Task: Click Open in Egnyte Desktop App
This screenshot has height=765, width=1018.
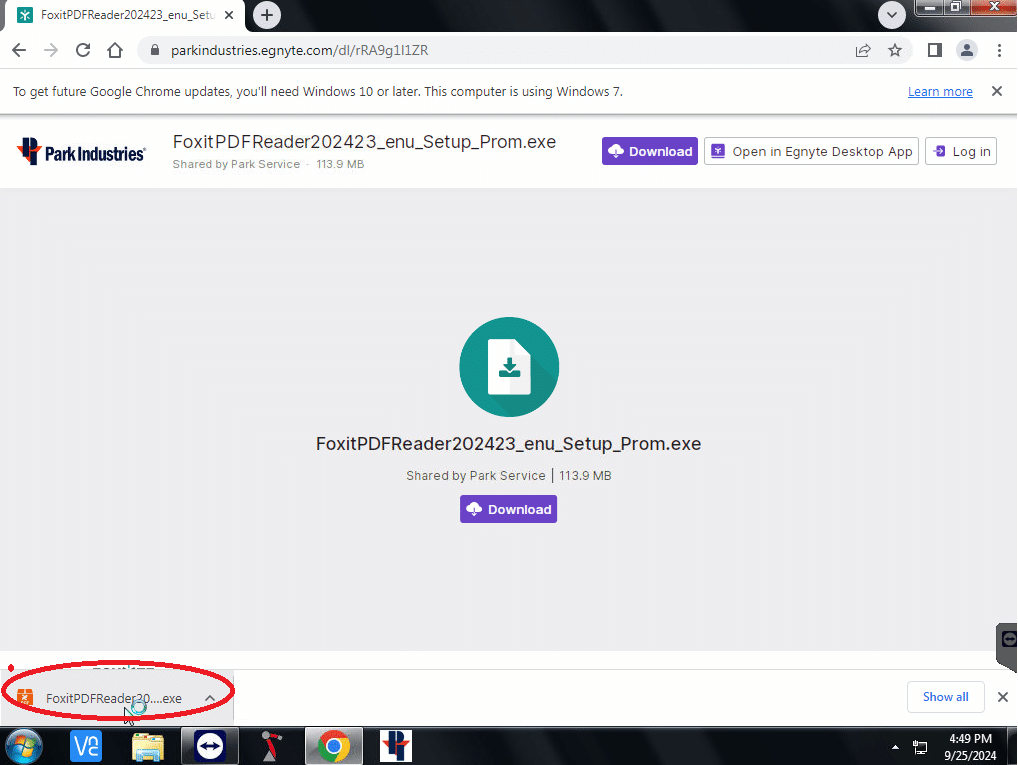Action: (x=811, y=152)
